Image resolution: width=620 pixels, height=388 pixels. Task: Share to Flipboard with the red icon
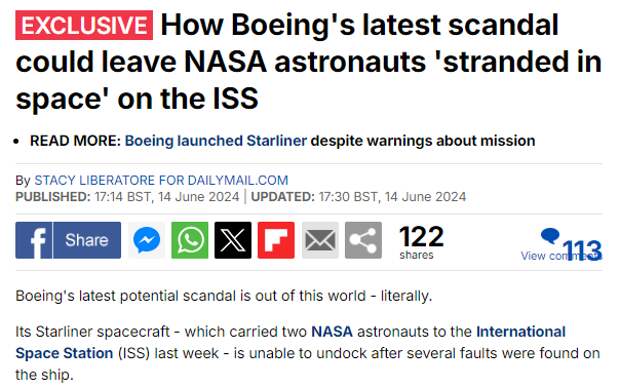pyautogui.click(x=276, y=240)
